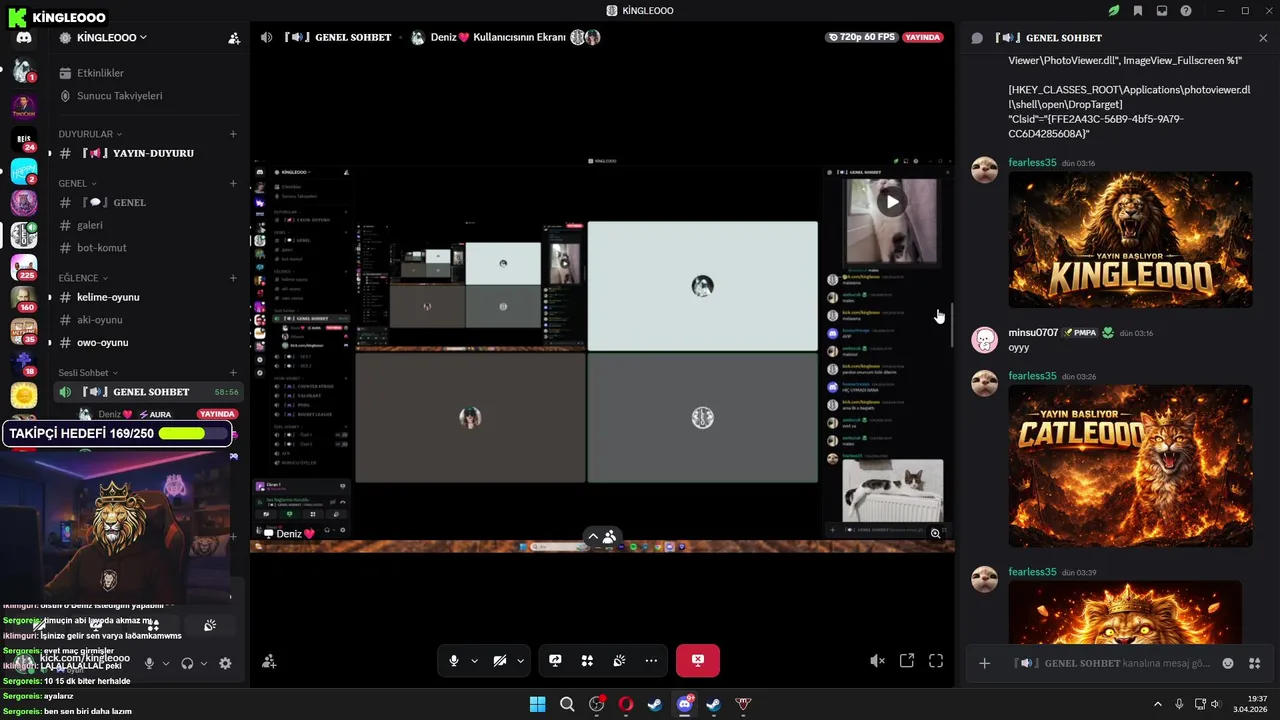This screenshot has height=720, width=1280.
Task: Open Windows taskbar search
Action: point(567,704)
